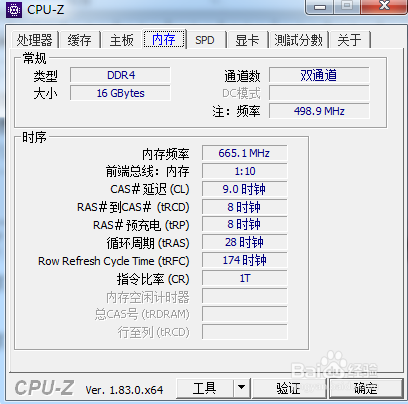This screenshot has height=404, width=408.
Task: Click the Ver. 1.83.0.x64 version text
Action: pyautogui.click(x=124, y=390)
